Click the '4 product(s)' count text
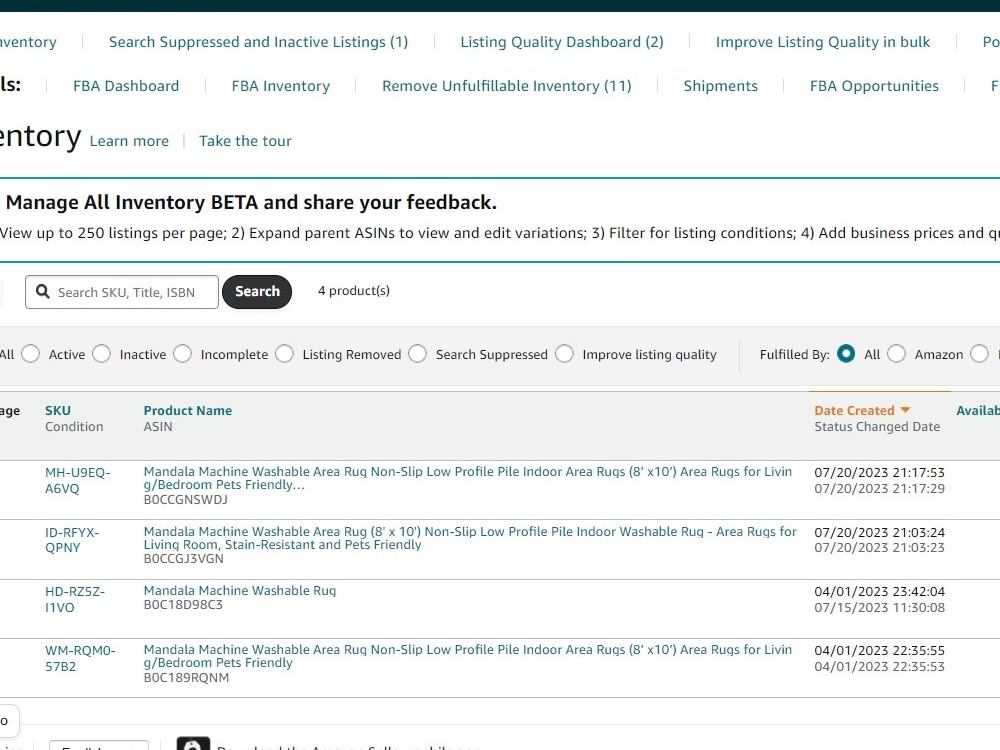Viewport: 1000px width, 750px height. [354, 291]
